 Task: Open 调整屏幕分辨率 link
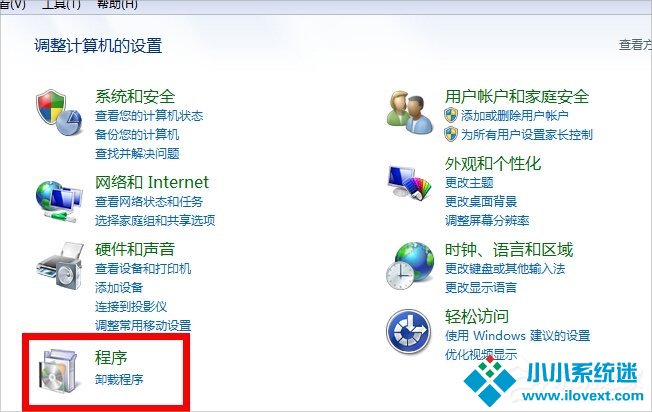pyautogui.click(x=487, y=220)
